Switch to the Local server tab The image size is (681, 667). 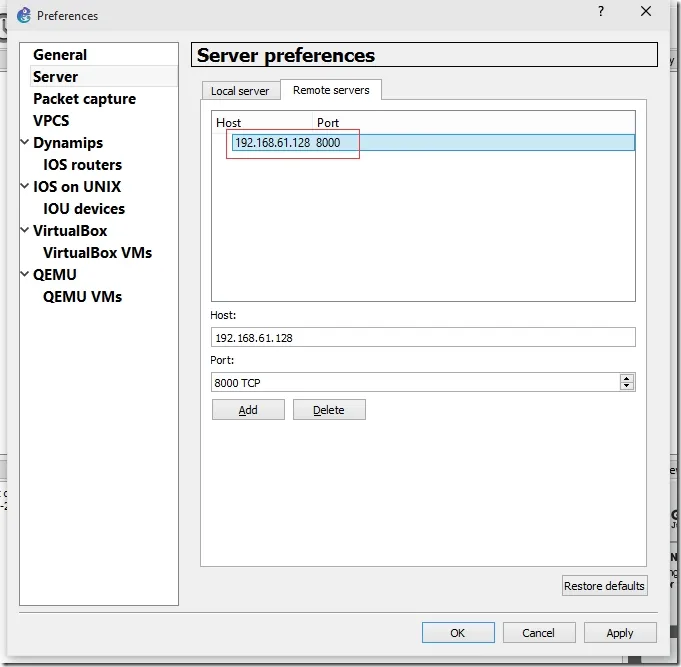240,91
